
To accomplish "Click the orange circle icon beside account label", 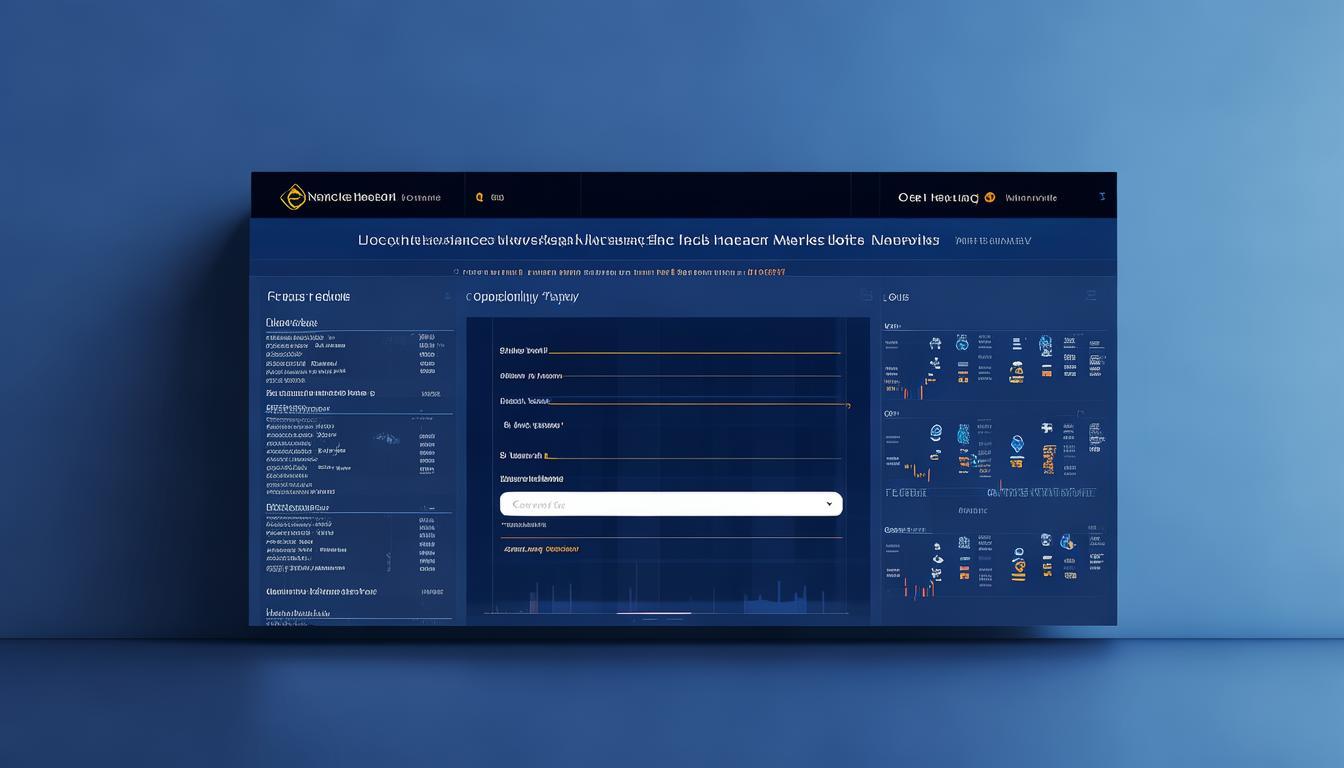I will pyautogui.click(x=990, y=198).
